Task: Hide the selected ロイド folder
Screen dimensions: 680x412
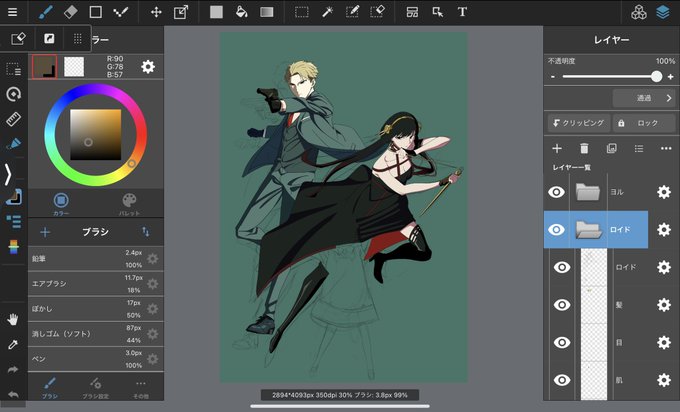Action: [x=556, y=229]
